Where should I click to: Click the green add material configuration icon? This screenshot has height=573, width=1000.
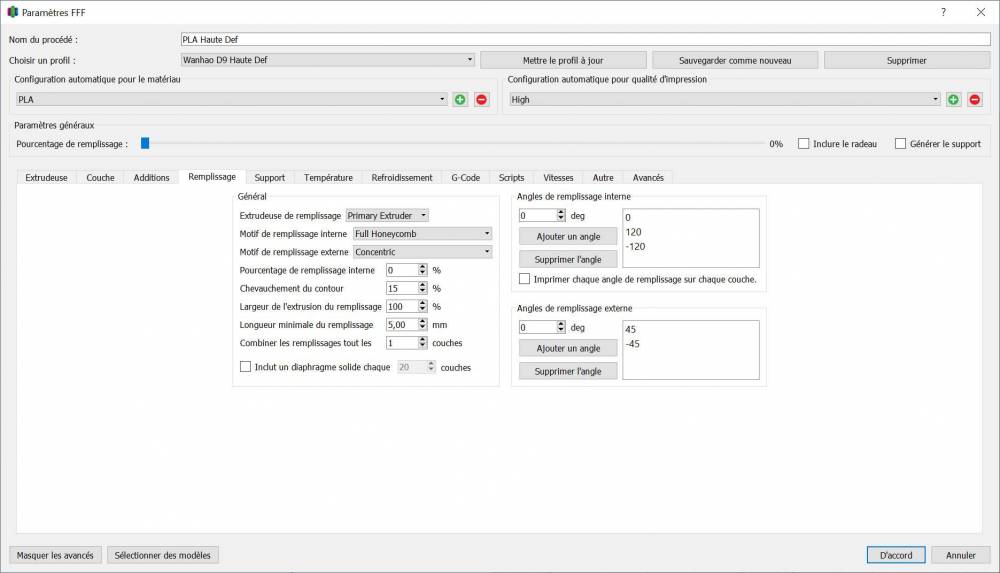460,100
